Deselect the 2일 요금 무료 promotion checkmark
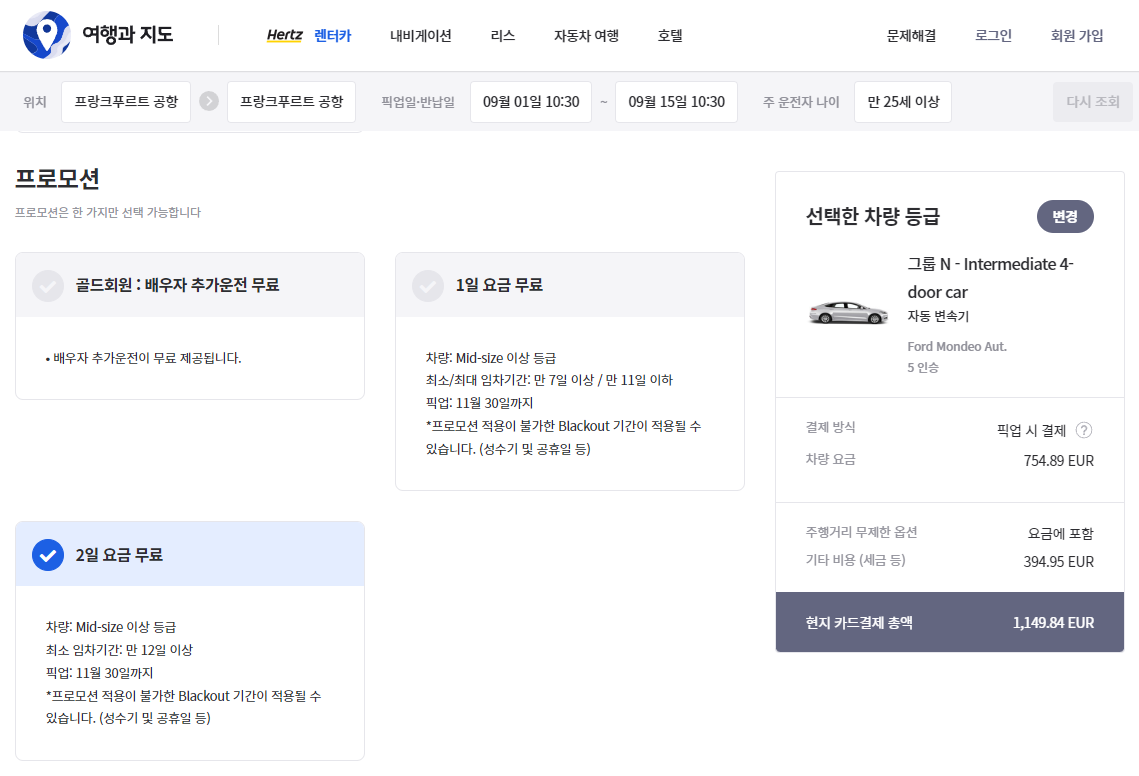1139x776 pixels. coord(48,554)
